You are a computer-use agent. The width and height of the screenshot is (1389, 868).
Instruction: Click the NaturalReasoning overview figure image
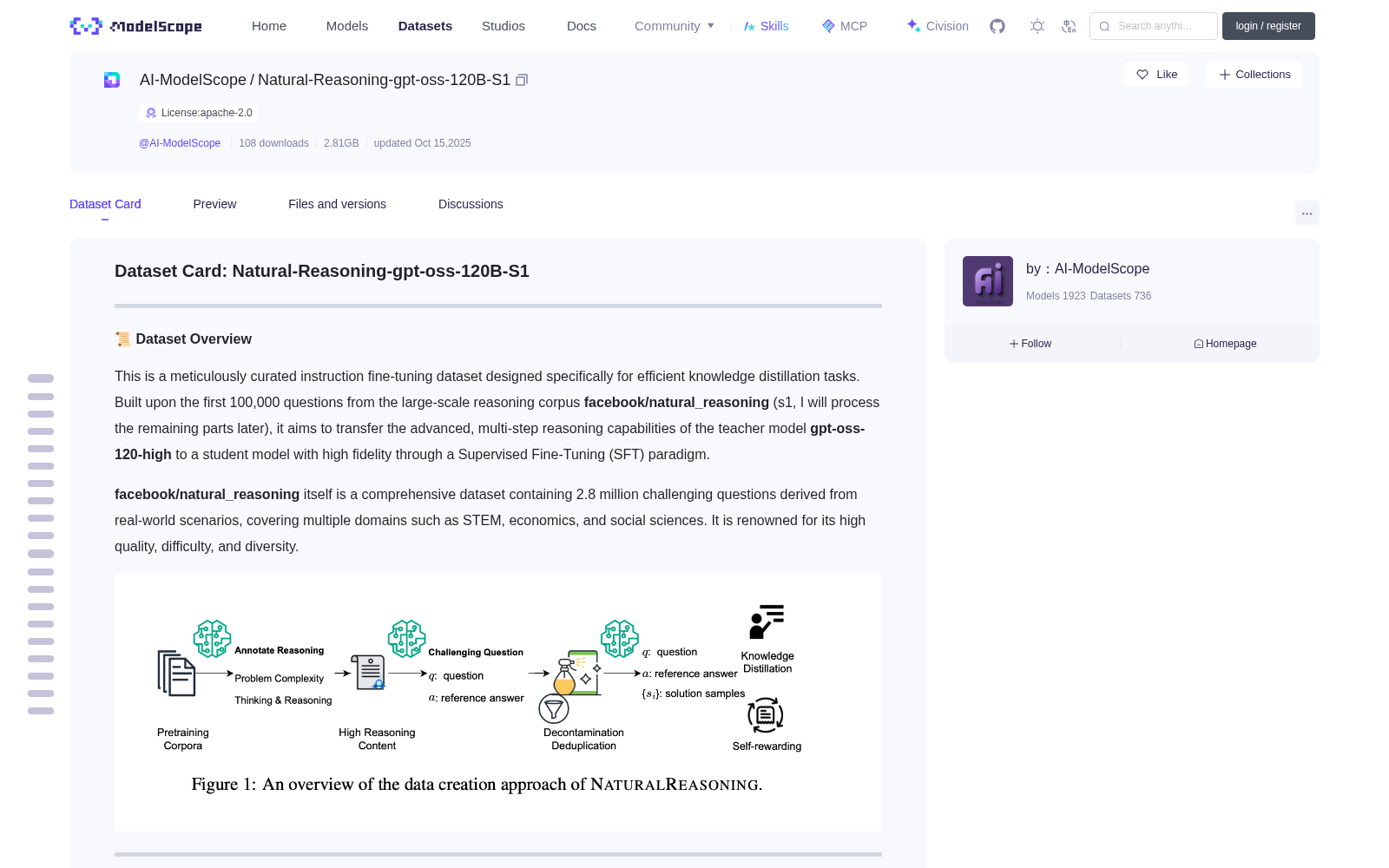coord(498,702)
